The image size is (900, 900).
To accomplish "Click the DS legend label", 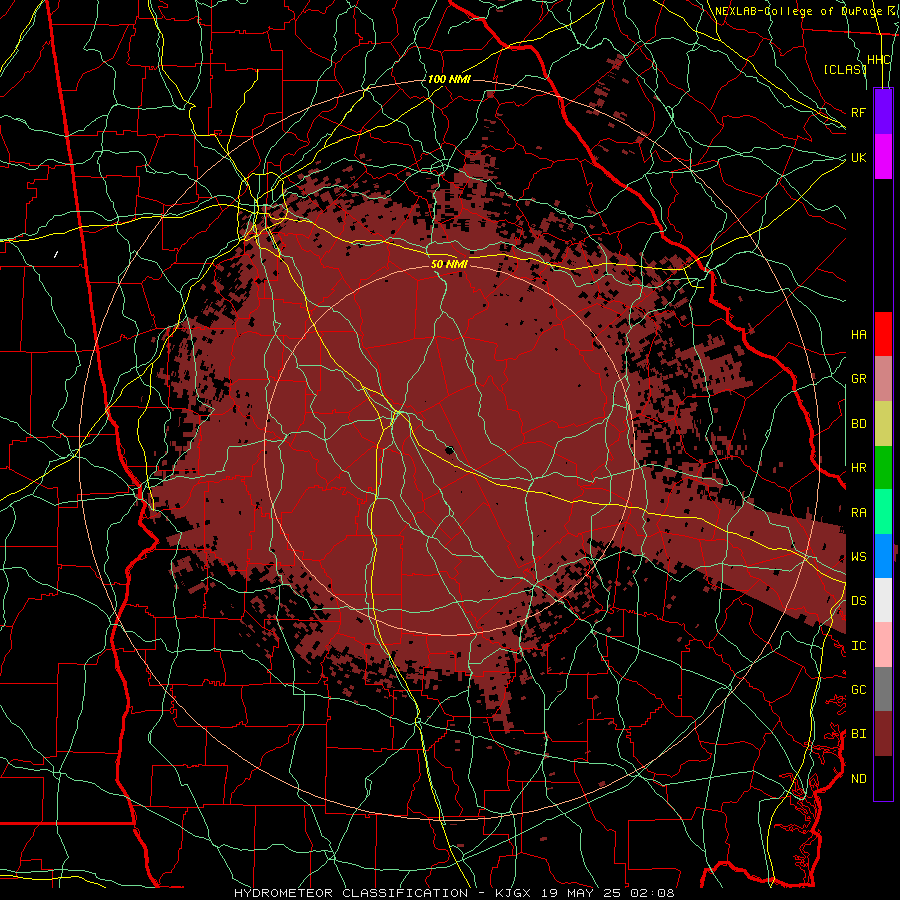I will pyautogui.click(x=858, y=600).
